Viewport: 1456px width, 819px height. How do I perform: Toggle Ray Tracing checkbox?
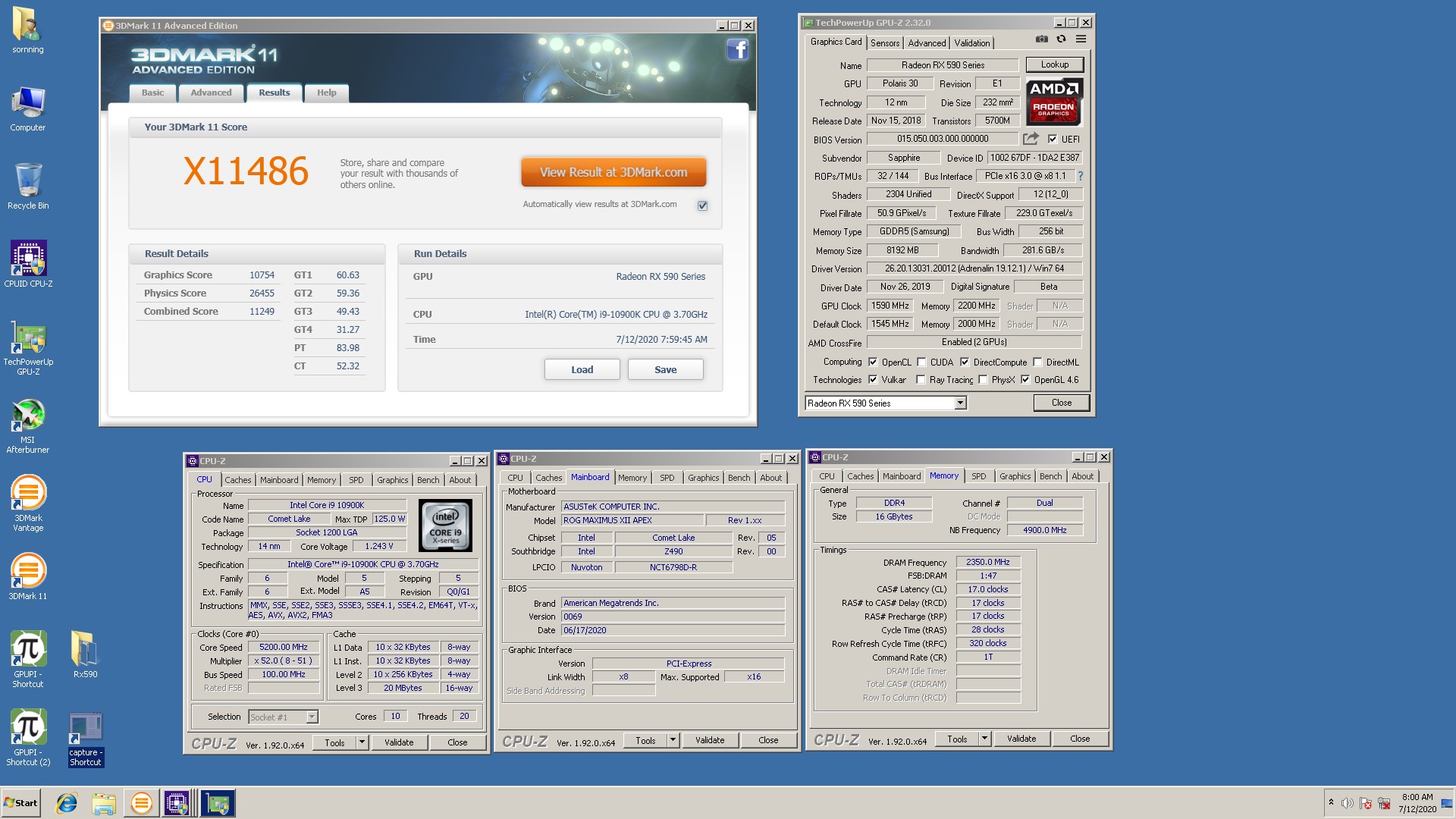pos(921,380)
